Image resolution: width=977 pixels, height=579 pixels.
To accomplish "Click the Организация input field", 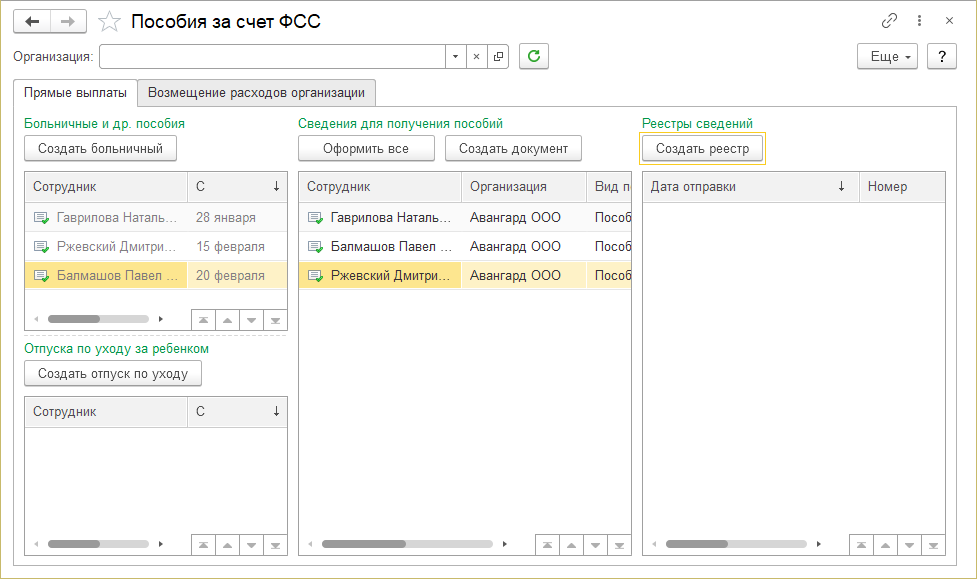I will 270,57.
